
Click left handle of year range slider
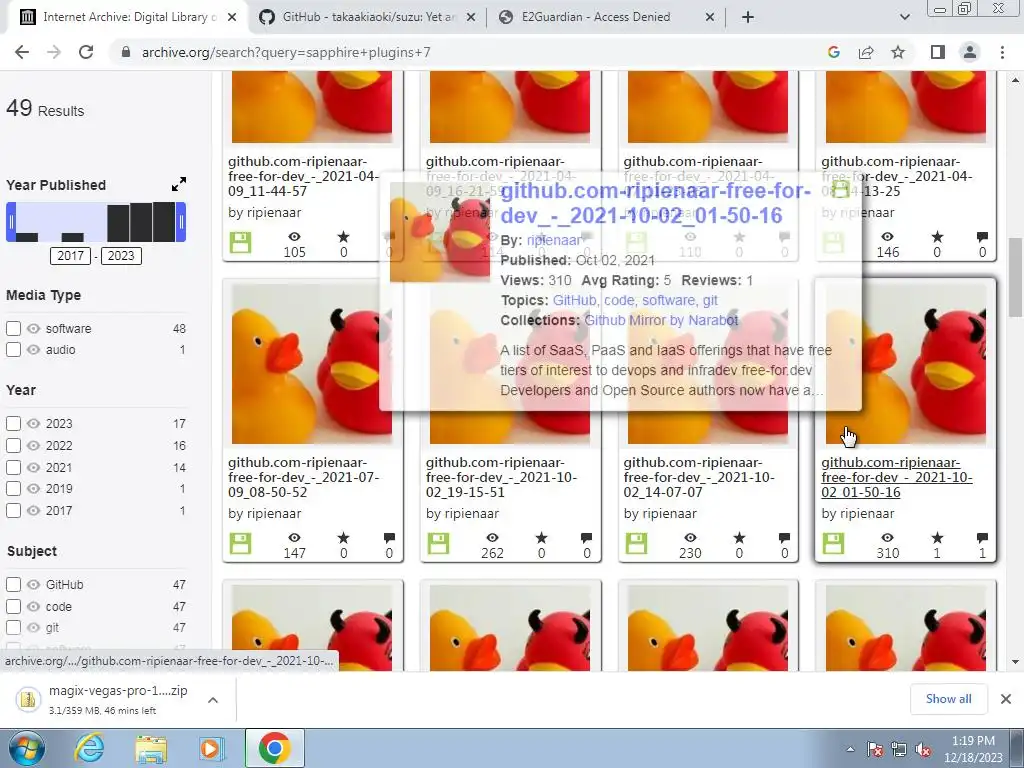[x=11, y=222]
